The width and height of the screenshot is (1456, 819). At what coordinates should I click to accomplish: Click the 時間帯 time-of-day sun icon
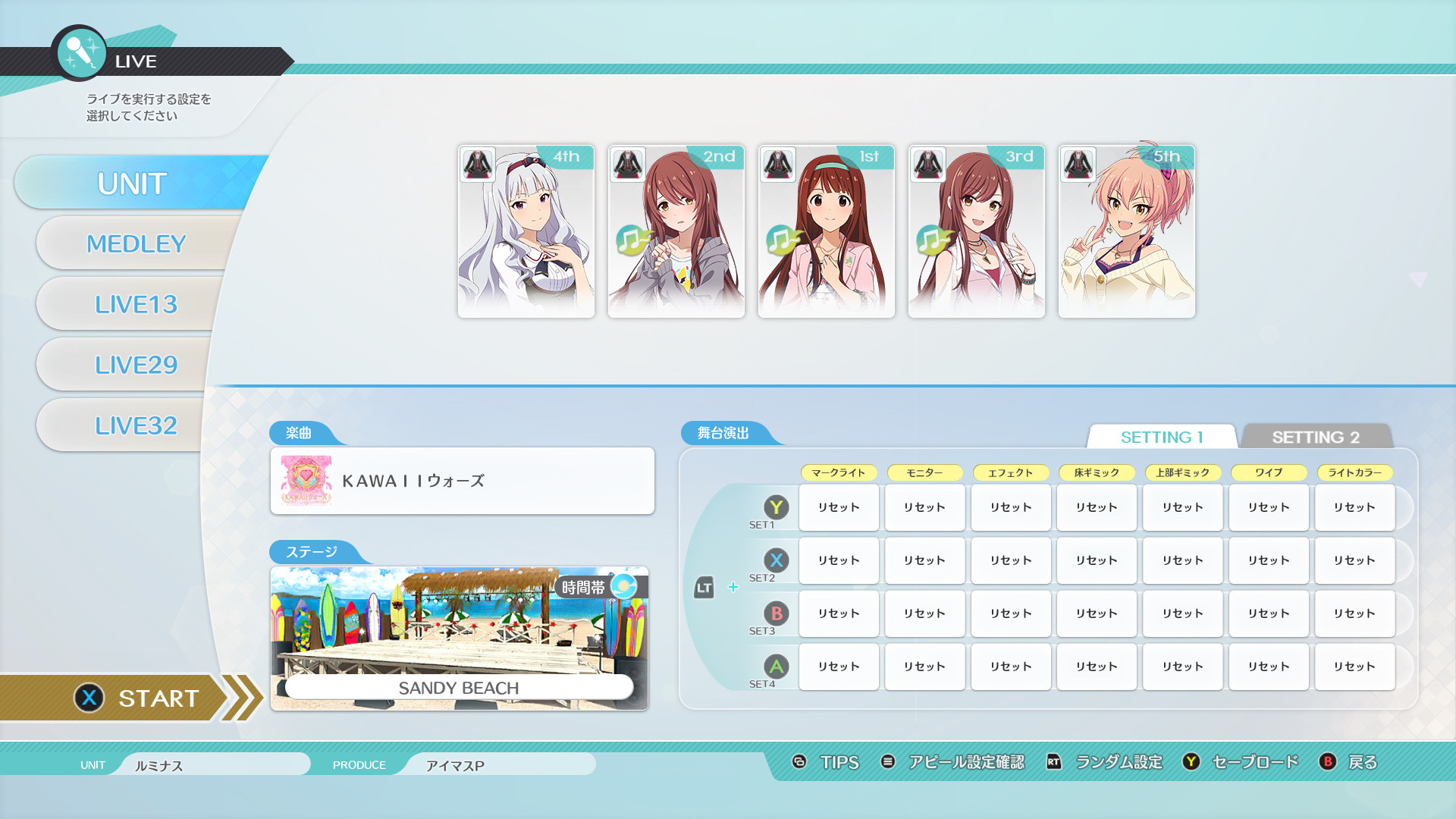[623, 586]
